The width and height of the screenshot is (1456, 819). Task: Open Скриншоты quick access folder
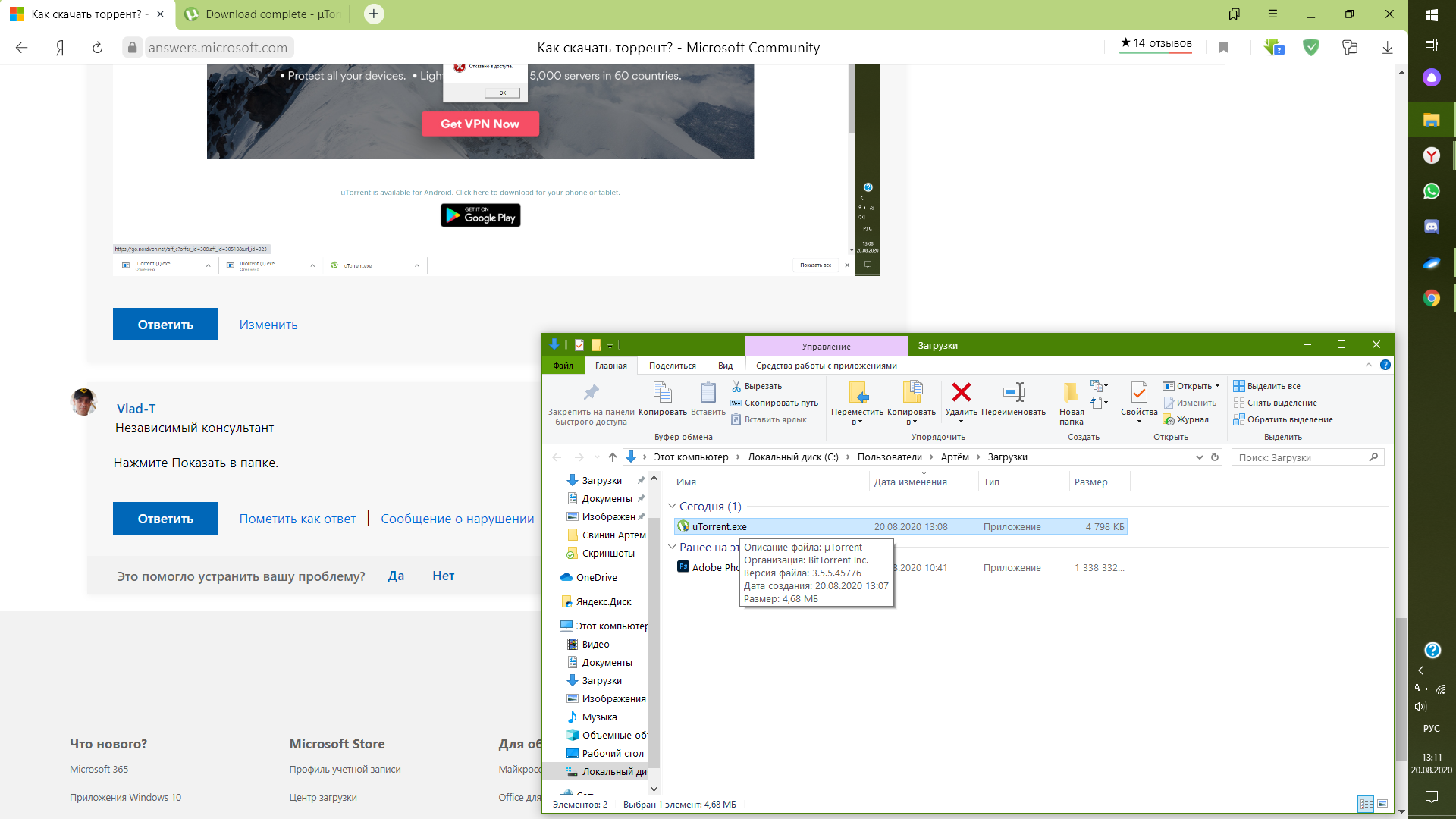(x=608, y=554)
